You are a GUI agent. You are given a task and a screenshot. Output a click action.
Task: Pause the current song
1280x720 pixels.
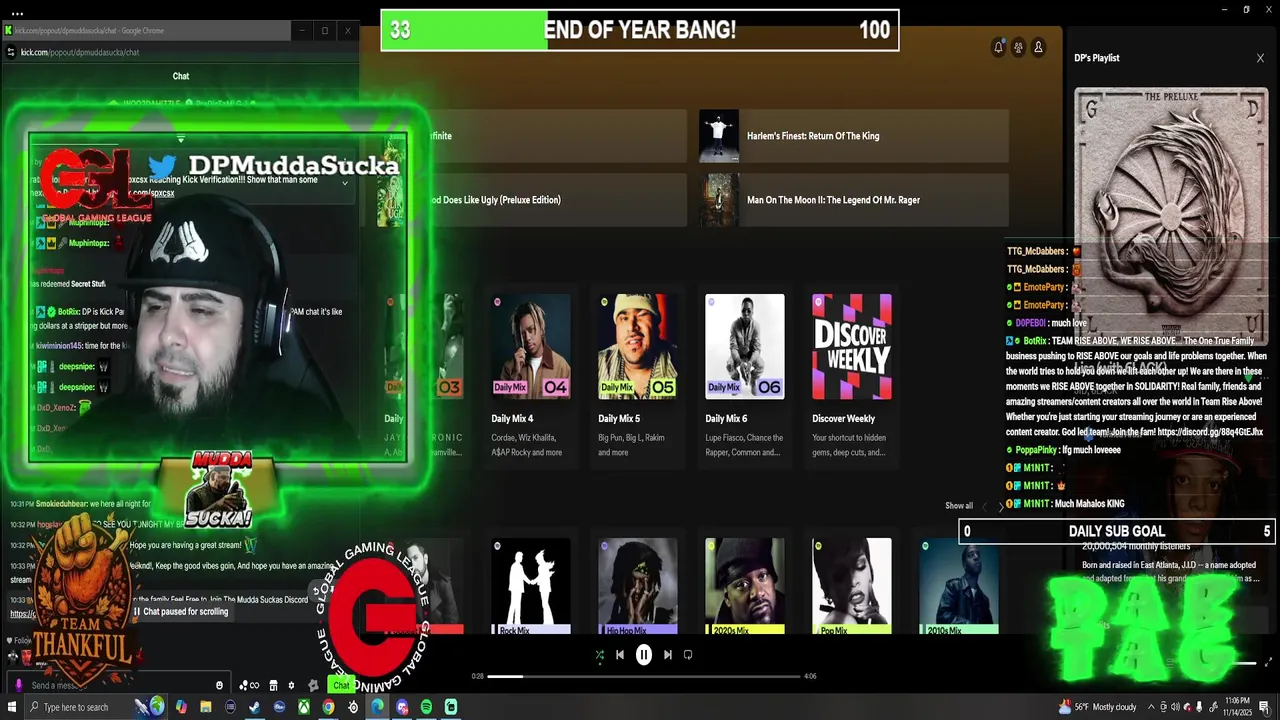[644, 655]
